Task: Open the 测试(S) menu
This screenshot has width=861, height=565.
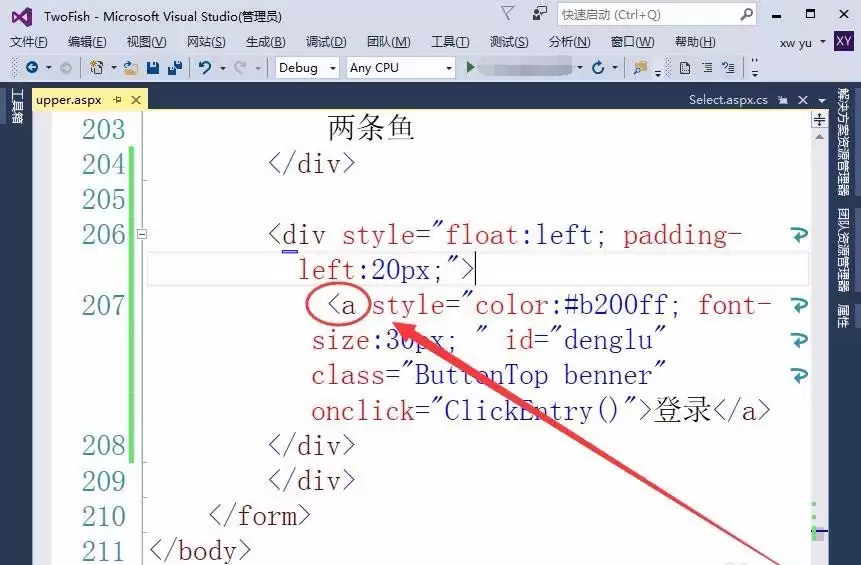Action: 509,42
